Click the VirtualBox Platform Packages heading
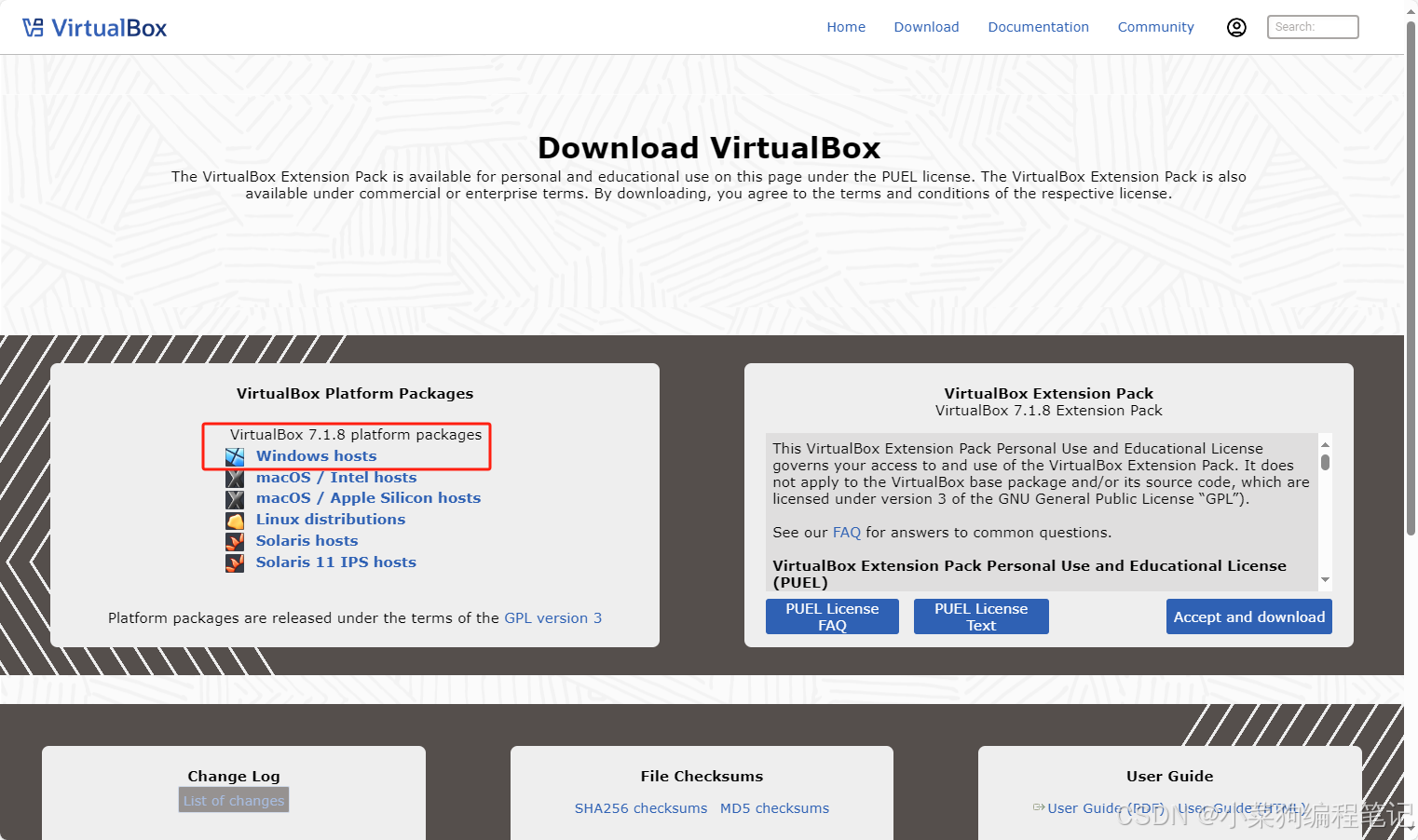 (355, 393)
